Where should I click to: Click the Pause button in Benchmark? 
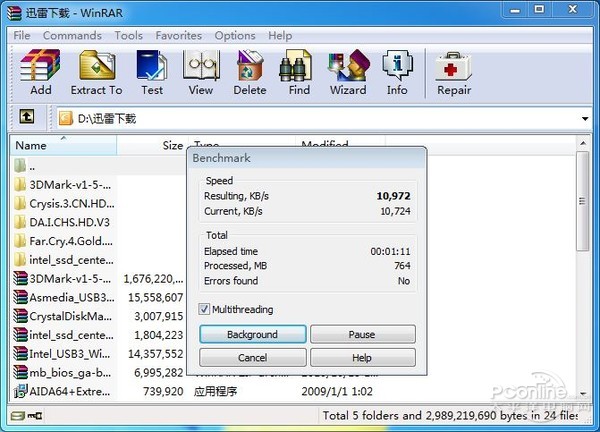[x=362, y=334]
